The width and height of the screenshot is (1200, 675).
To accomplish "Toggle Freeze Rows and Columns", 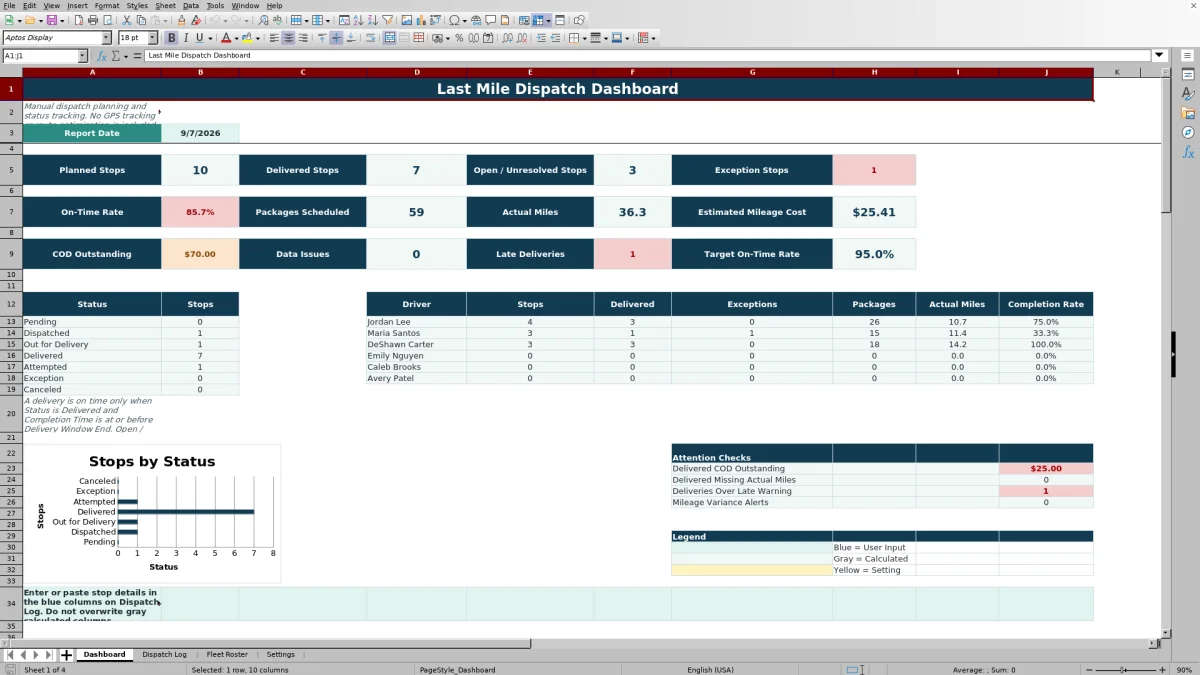I will [537, 20].
